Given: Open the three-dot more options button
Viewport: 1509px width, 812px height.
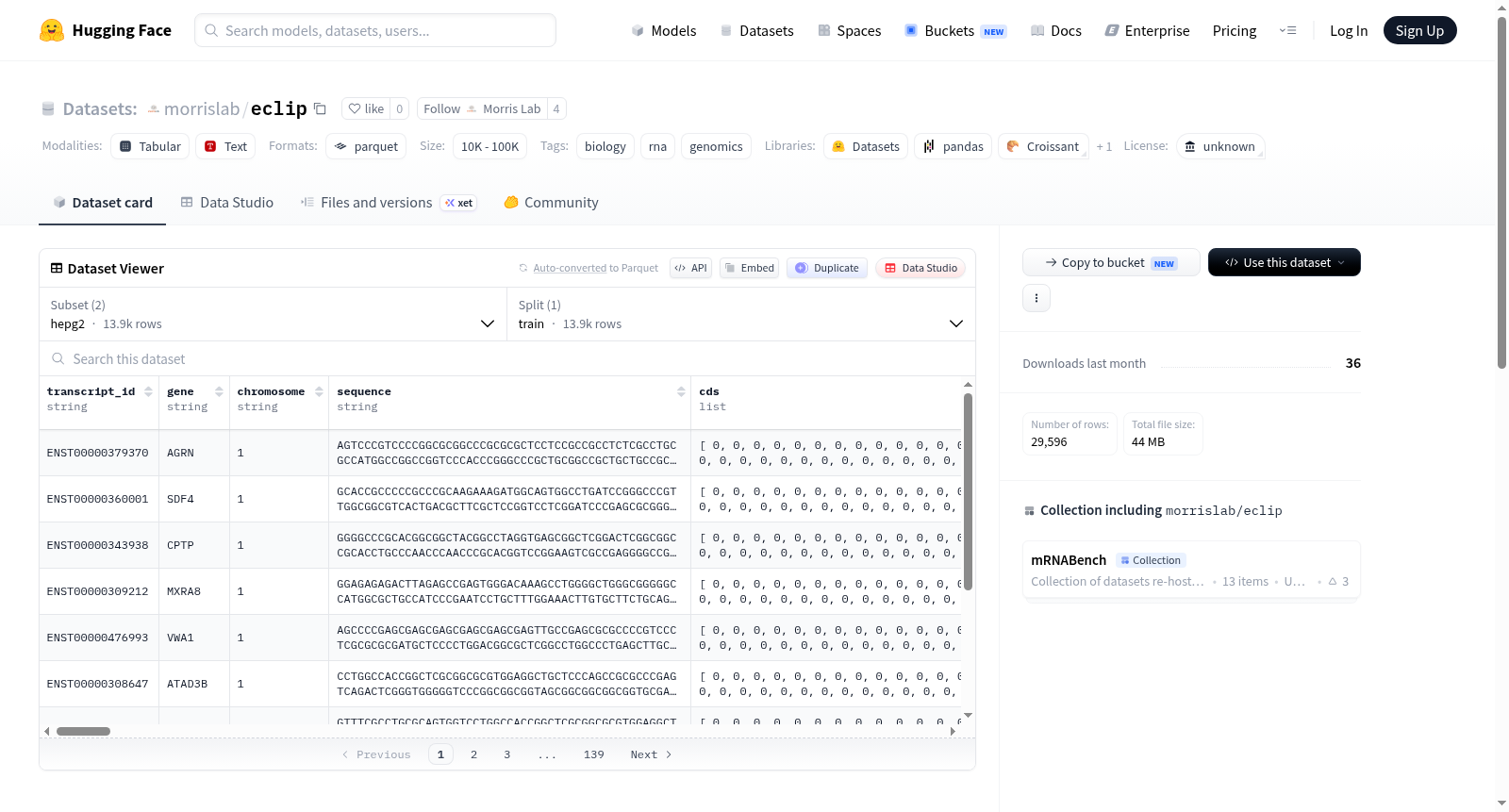Looking at the screenshot, I should pos(1036,298).
